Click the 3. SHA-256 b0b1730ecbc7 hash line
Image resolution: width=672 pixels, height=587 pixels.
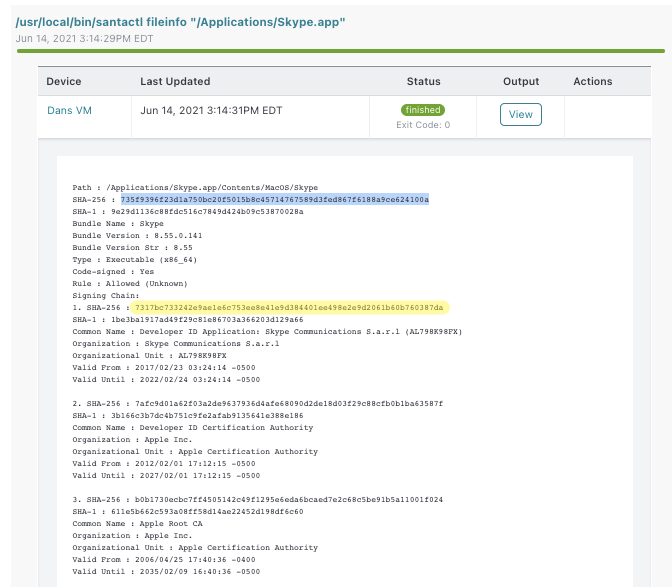[258, 500]
